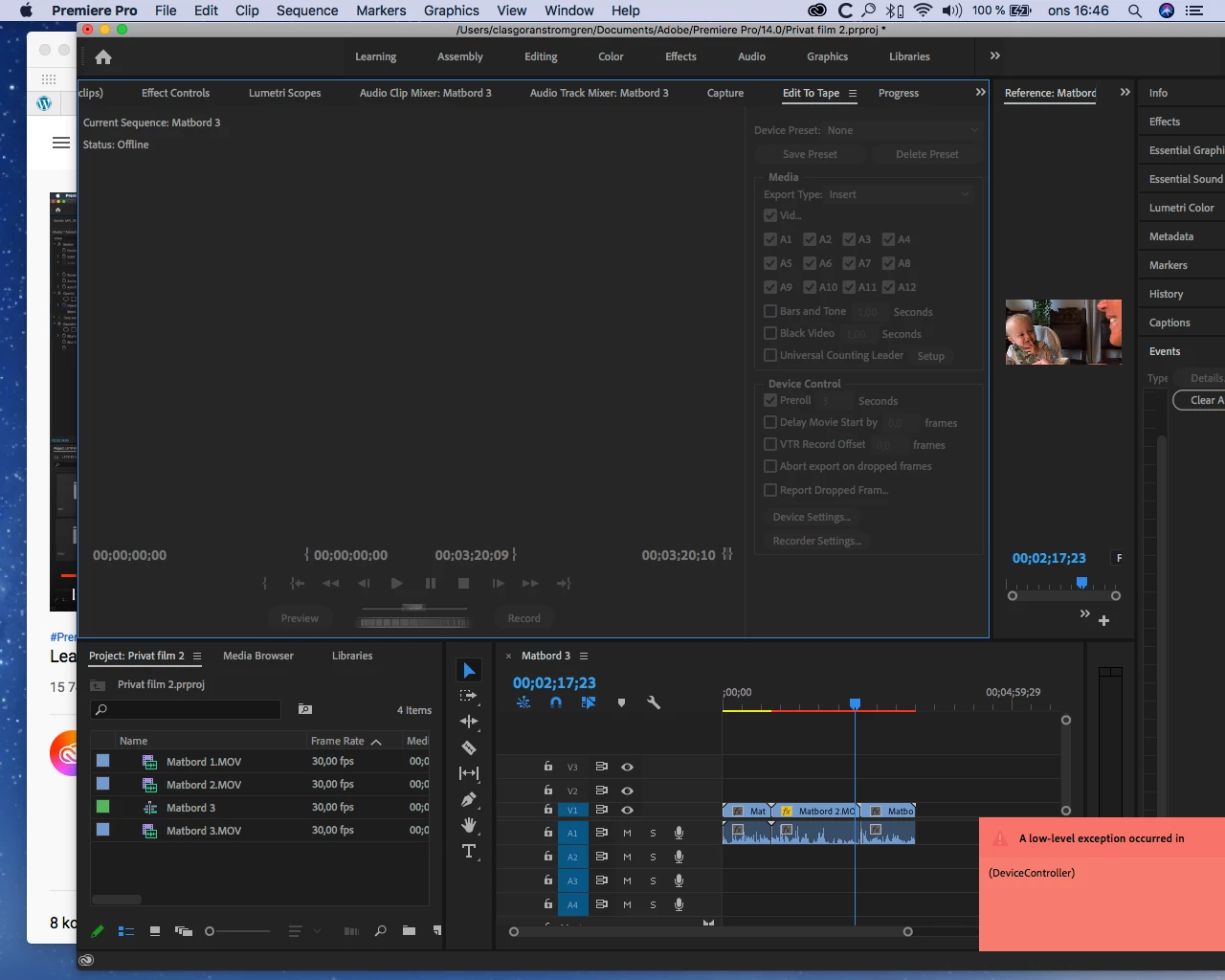Expand source panel tabs overflow chevrons
Screen dimensions: 1225x980
(x=980, y=93)
